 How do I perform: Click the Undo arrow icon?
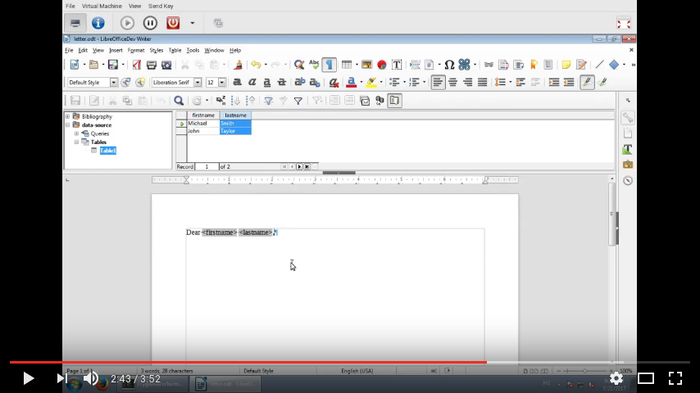[255, 65]
